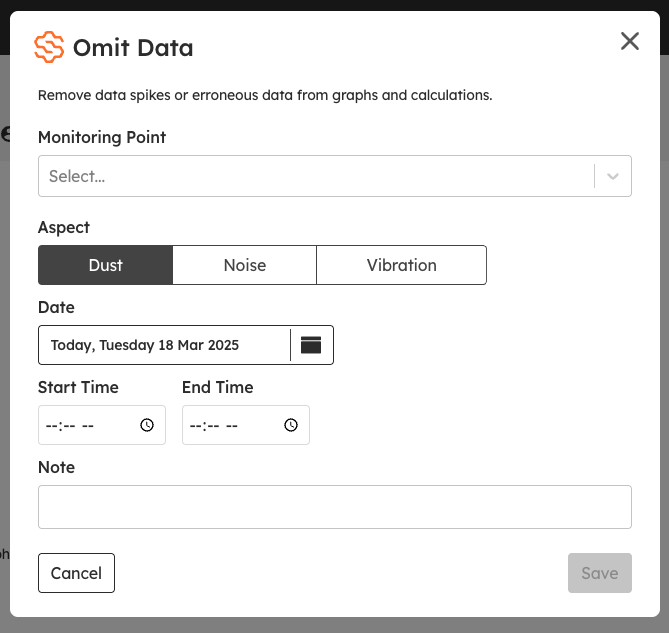Click the orange Omit Data logo icon

click(x=49, y=47)
